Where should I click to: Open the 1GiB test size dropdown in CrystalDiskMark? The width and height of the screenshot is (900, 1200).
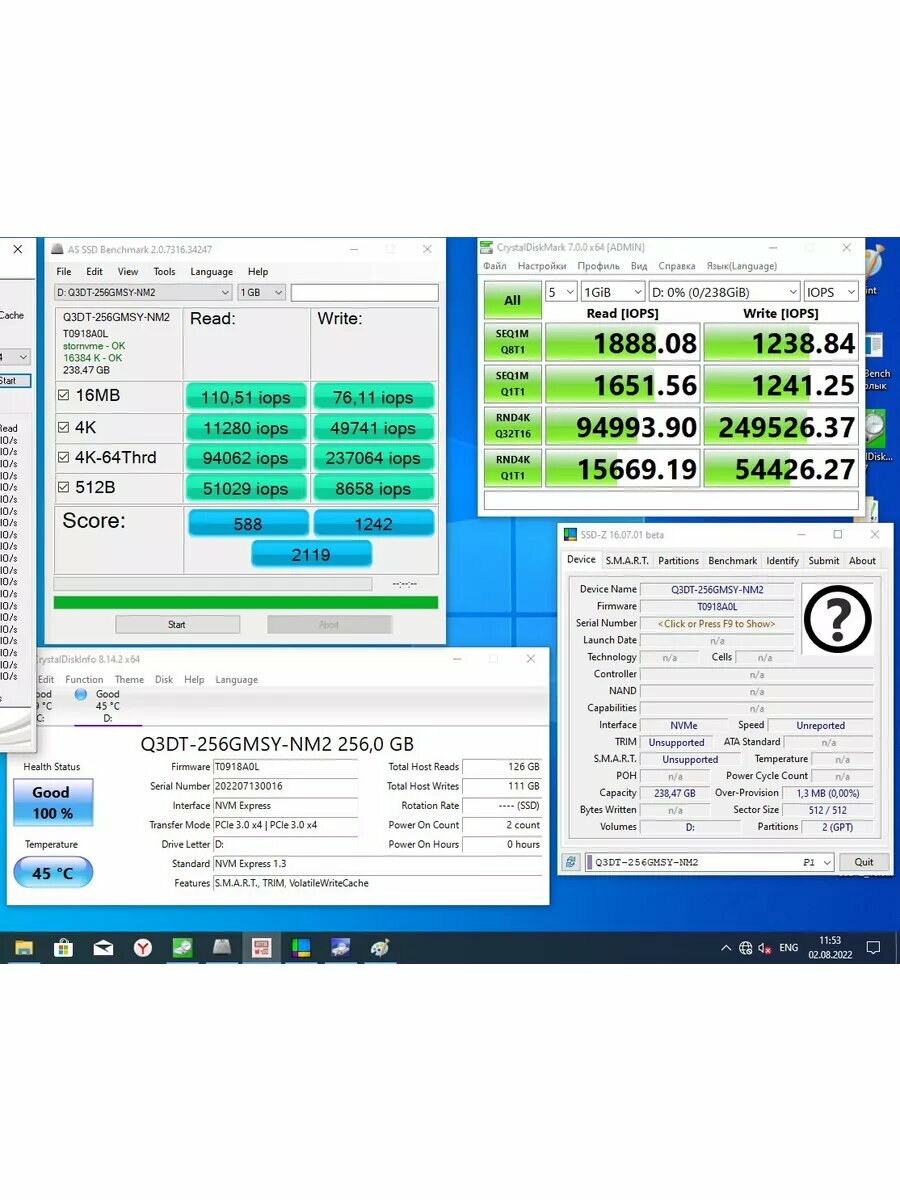point(613,292)
